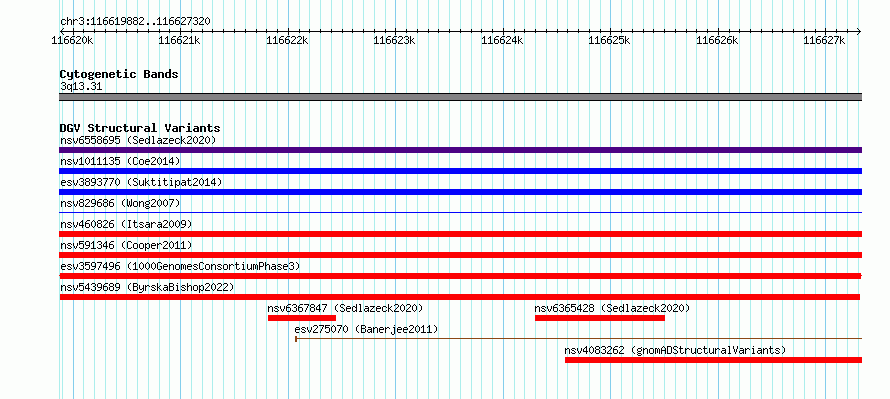The width and height of the screenshot is (890, 399).
Task: Click the 116621k ruler tick label
Action: point(180,40)
